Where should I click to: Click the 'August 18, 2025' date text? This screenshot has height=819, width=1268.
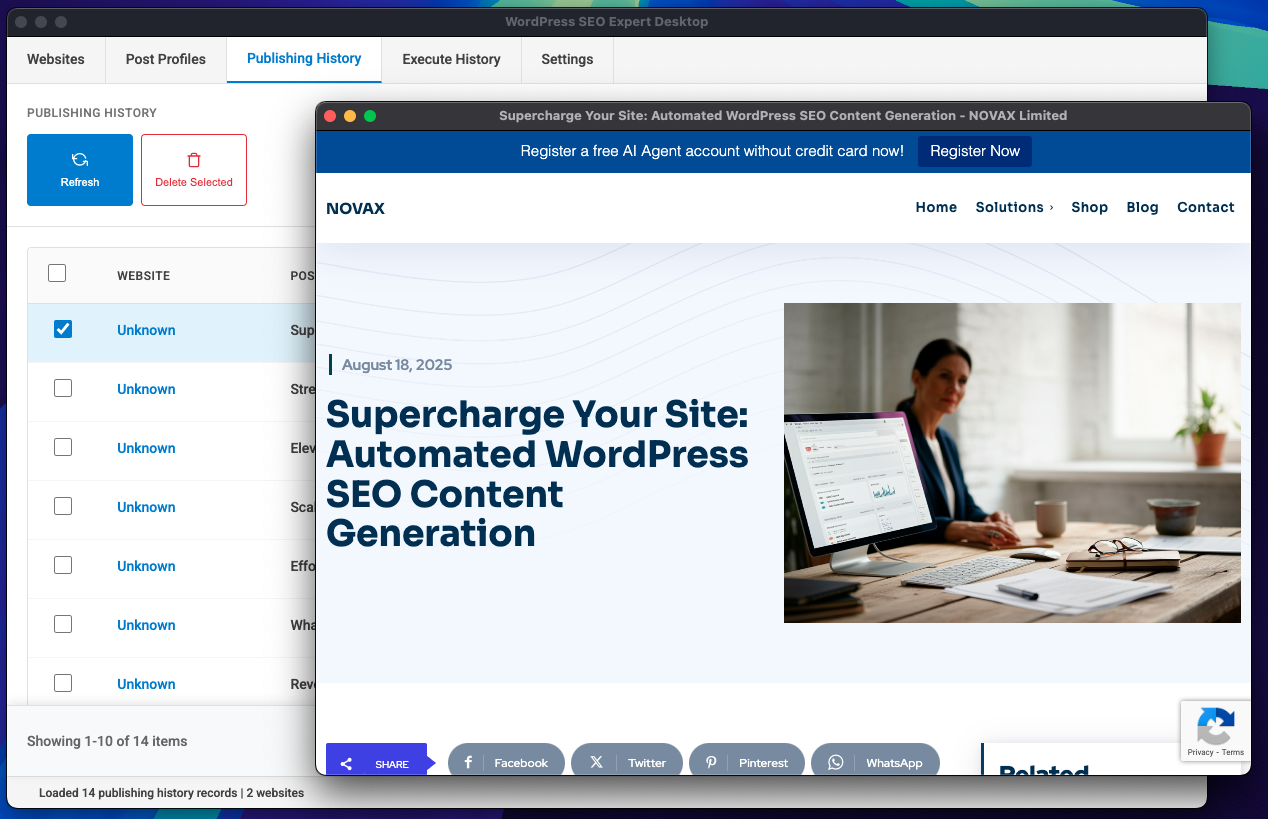coord(397,365)
